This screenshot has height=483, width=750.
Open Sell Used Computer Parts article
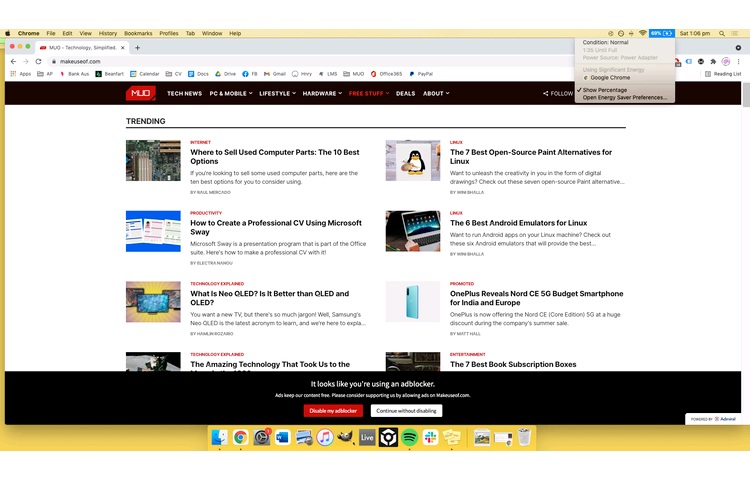pyautogui.click(x=275, y=157)
